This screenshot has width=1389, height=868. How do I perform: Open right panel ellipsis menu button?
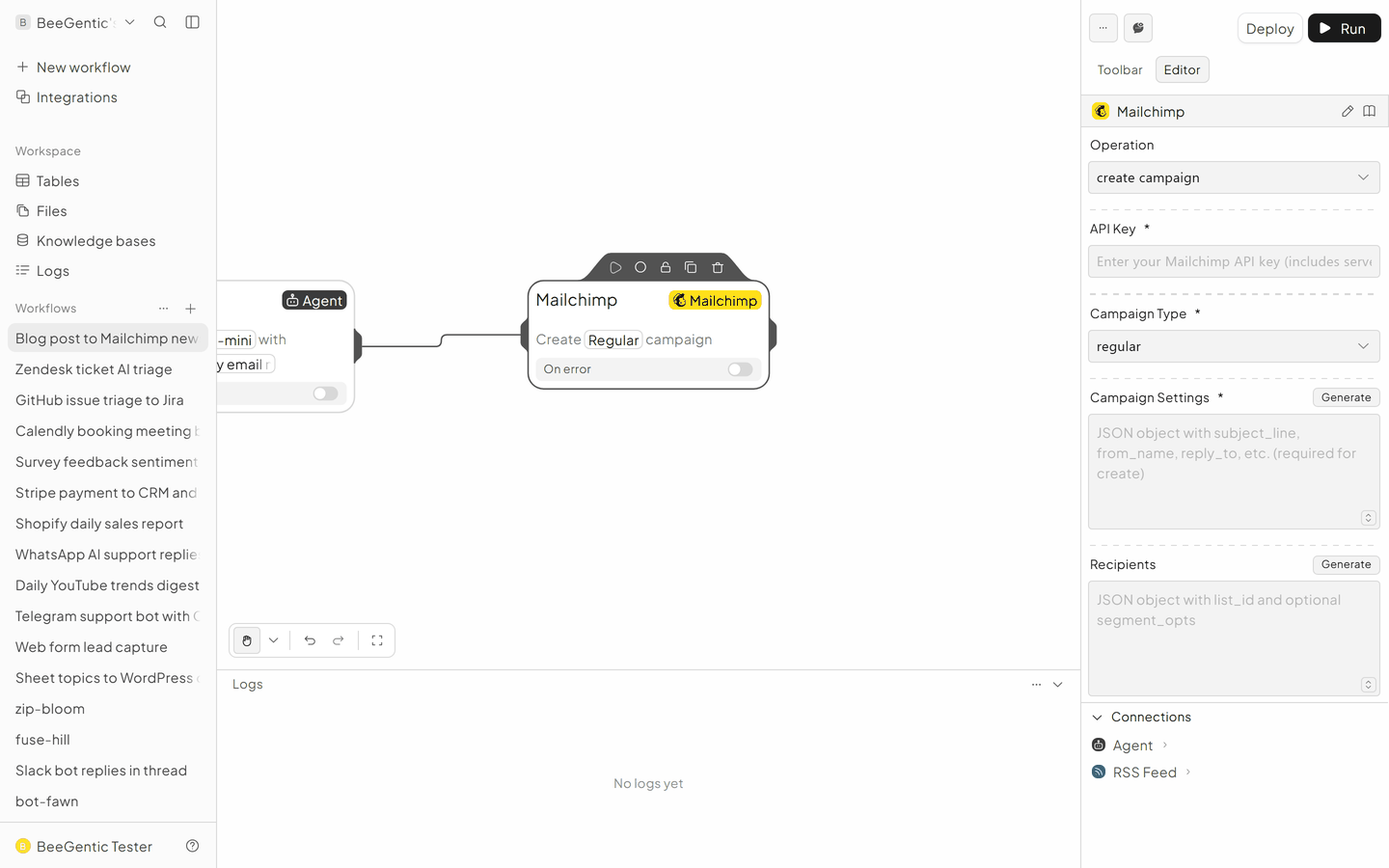[x=1103, y=28]
